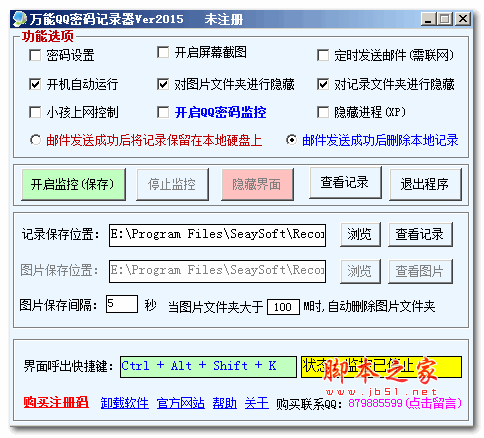The height and width of the screenshot is (438, 484).
Task: Click 卸载软件 link
Action: coord(125,403)
